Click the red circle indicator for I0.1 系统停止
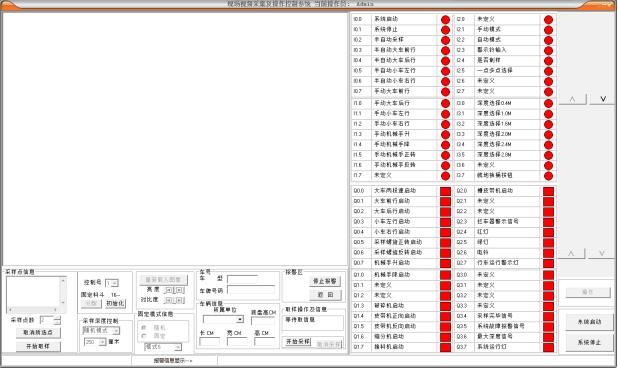This screenshot has width=618, height=369. tap(445, 30)
